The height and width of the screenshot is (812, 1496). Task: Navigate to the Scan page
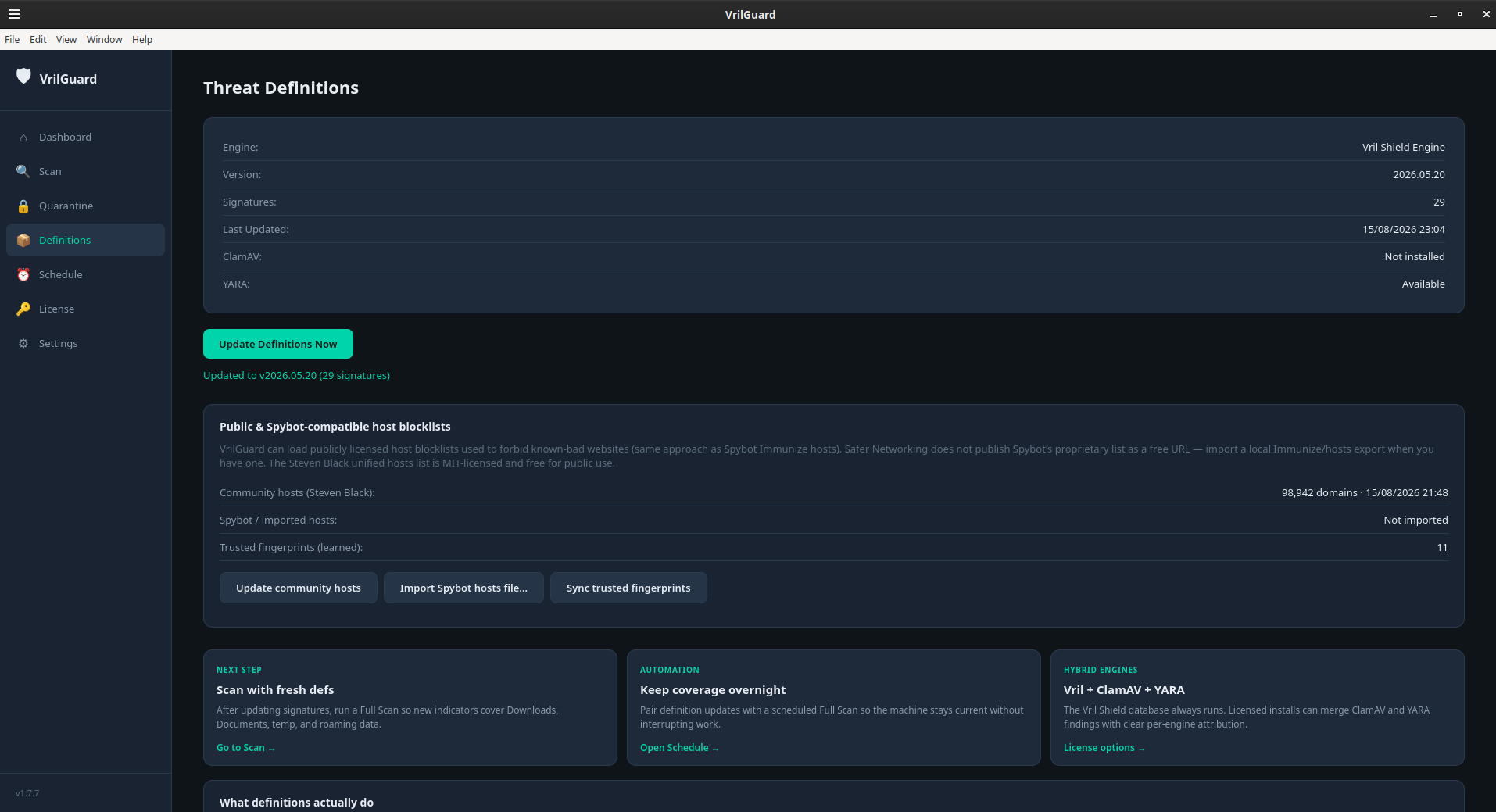pyautogui.click(x=85, y=171)
